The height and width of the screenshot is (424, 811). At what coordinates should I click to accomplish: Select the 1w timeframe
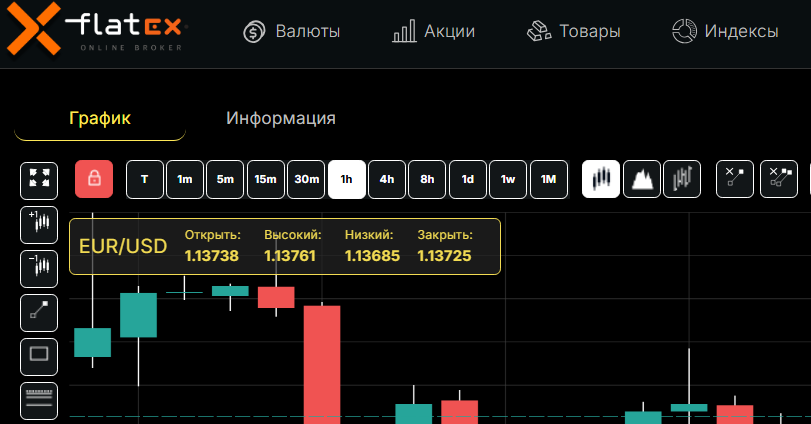point(508,179)
